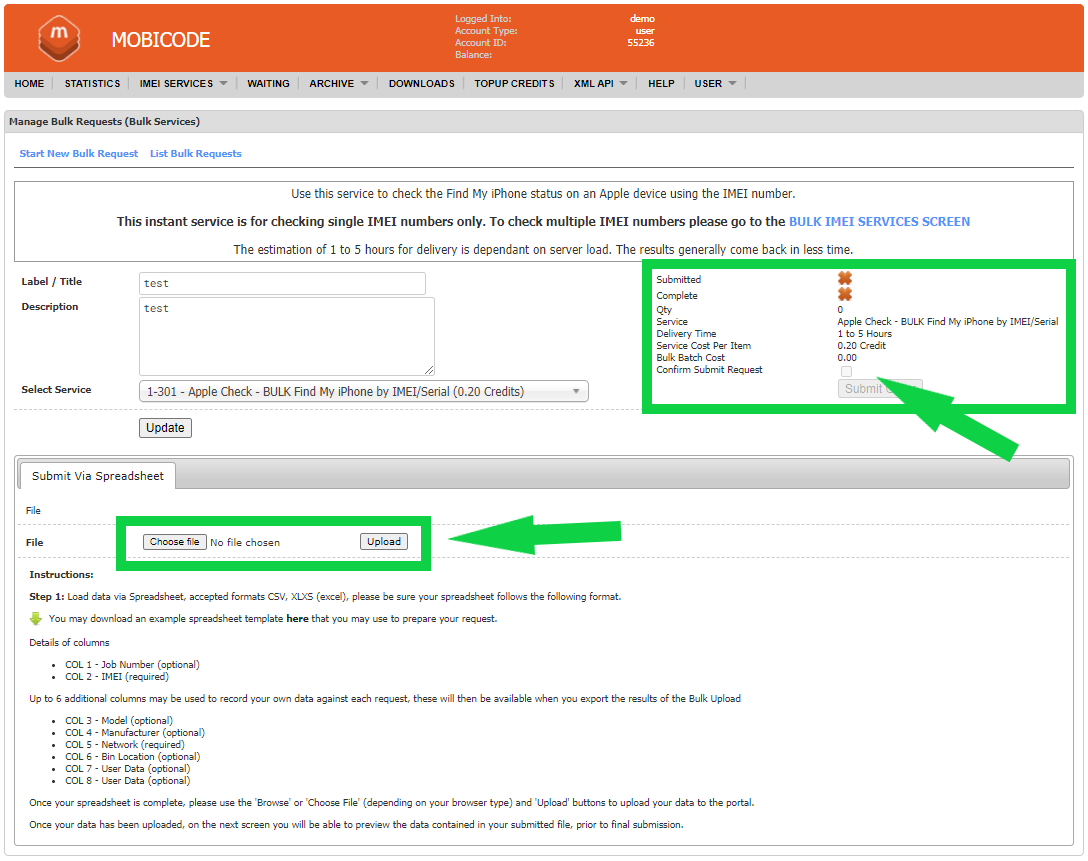Viewport: 1088px width, 861px height.
Task: Open the Waiting menu item
Action: [268, 83]
